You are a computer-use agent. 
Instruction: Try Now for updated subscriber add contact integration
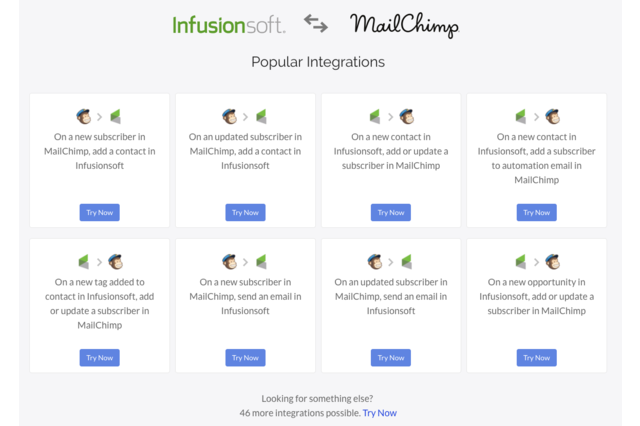click(x=245, y=213)
